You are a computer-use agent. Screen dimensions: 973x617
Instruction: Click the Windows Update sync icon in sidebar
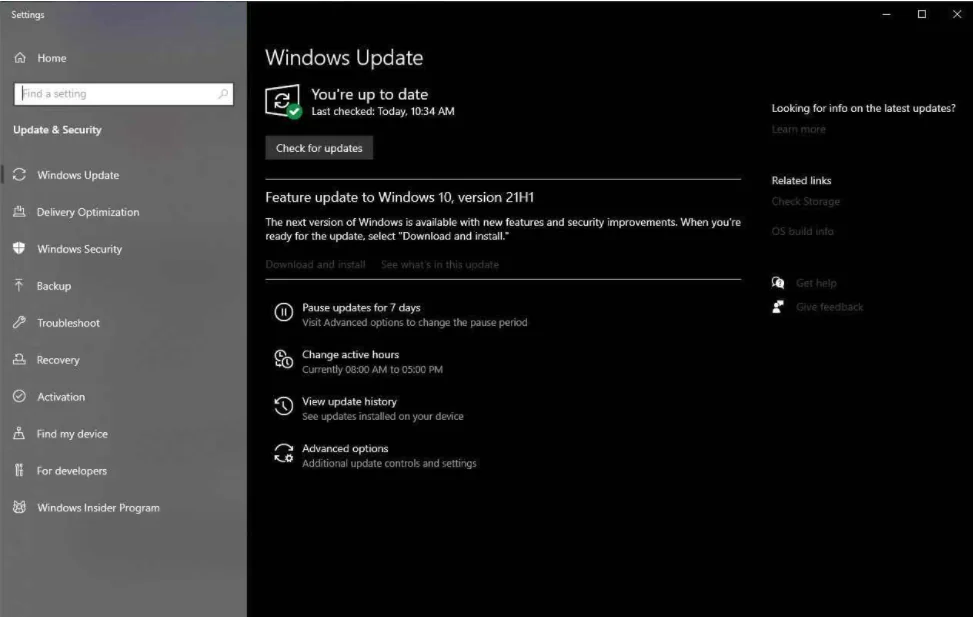pyautogui.click(x=19, y=175)
